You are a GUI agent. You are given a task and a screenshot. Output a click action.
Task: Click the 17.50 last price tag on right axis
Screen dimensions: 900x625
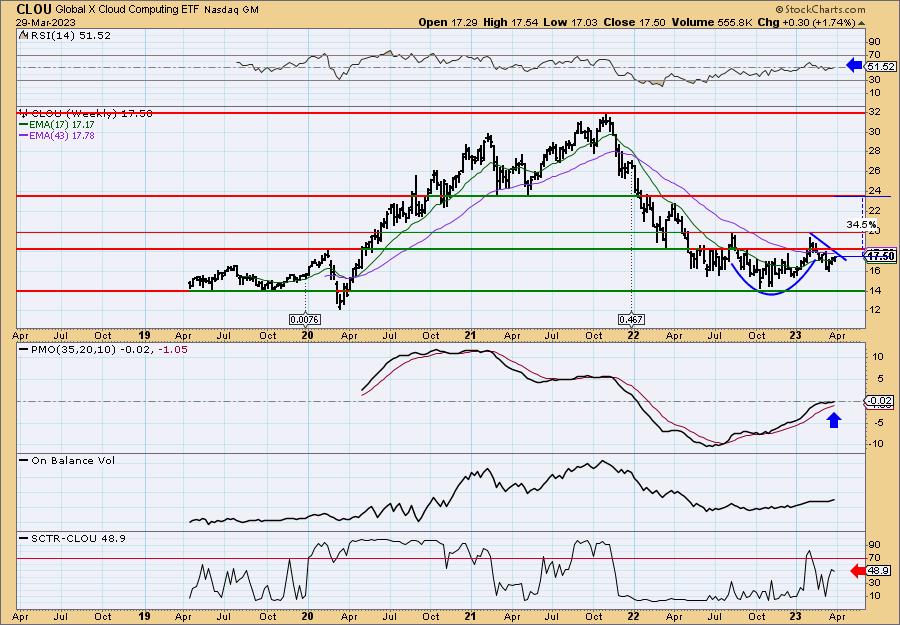pyautogui.click(x=880, y=256)
